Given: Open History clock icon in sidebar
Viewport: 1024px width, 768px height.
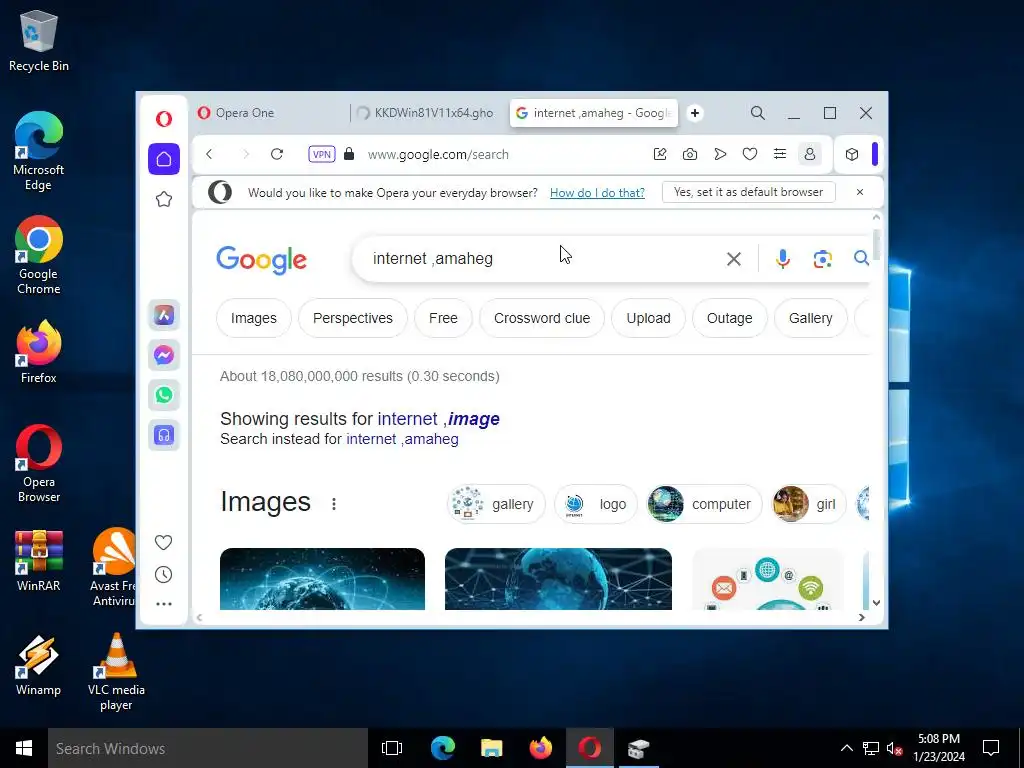Looking at the screenshot, I should click(163, 575).
